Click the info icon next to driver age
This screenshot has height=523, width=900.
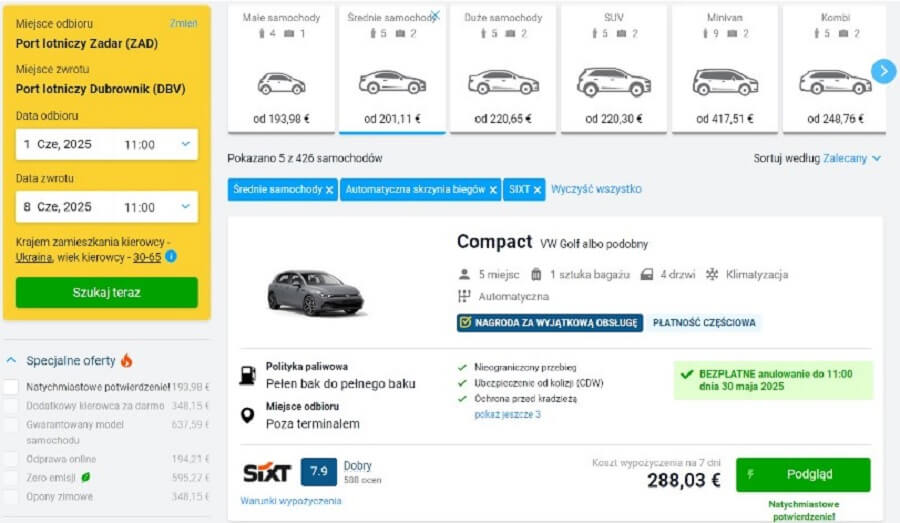coord(171,257)
